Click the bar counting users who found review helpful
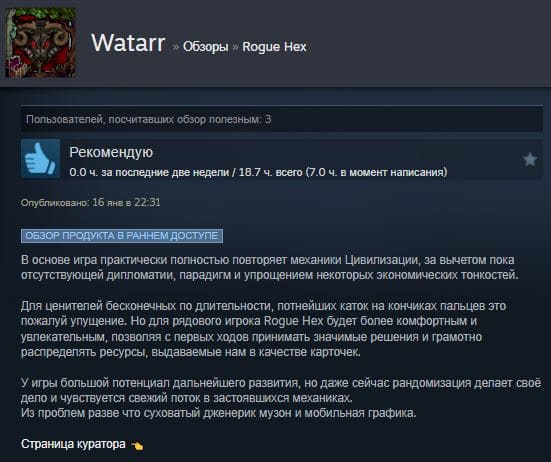Image resolution: width=551 pixels, height=462 pixels. [x=282, y=119]
